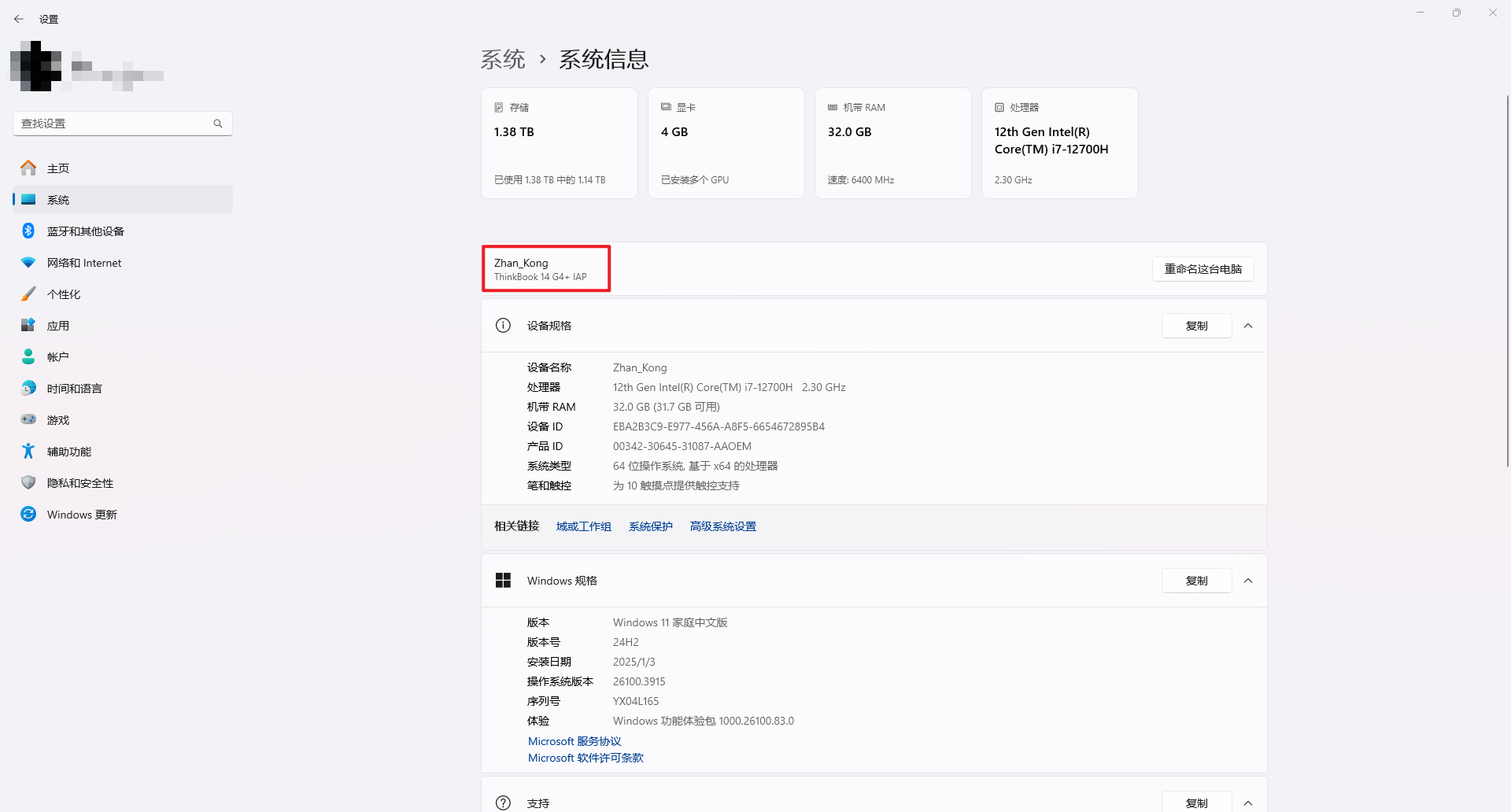Viewport: 1511px width, 812px height.
Task: Select 系统 in the sidebar
Action: coord(123,200)
